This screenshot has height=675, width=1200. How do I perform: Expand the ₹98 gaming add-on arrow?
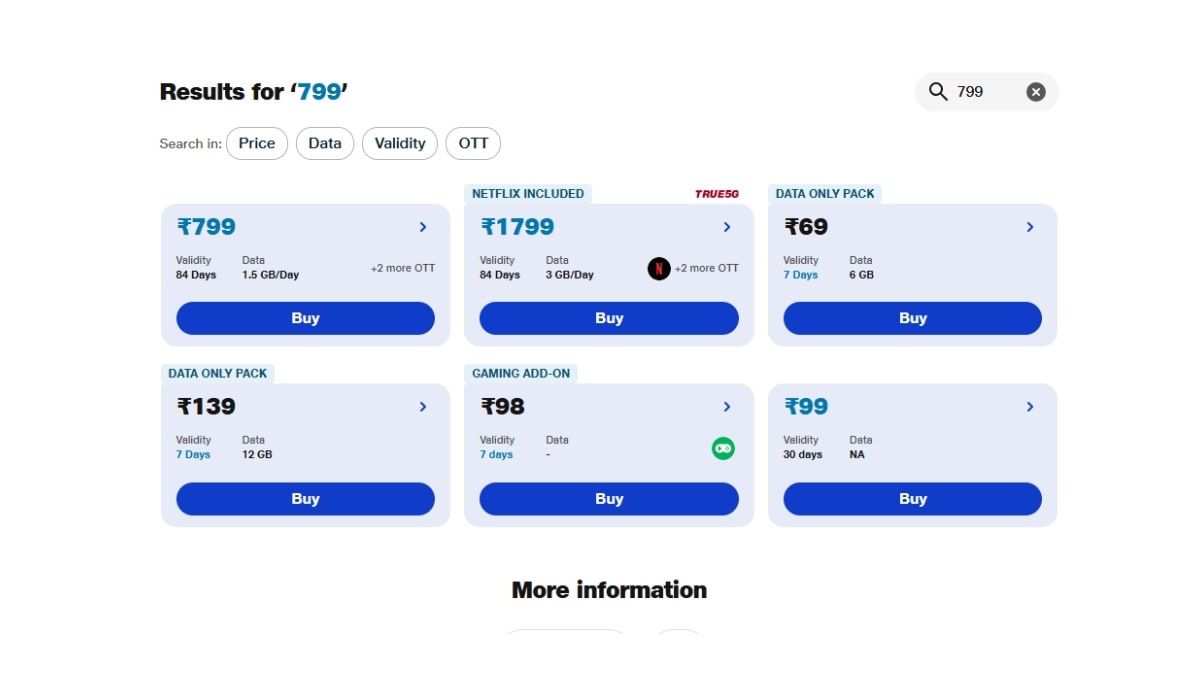(x=727, y=407)
